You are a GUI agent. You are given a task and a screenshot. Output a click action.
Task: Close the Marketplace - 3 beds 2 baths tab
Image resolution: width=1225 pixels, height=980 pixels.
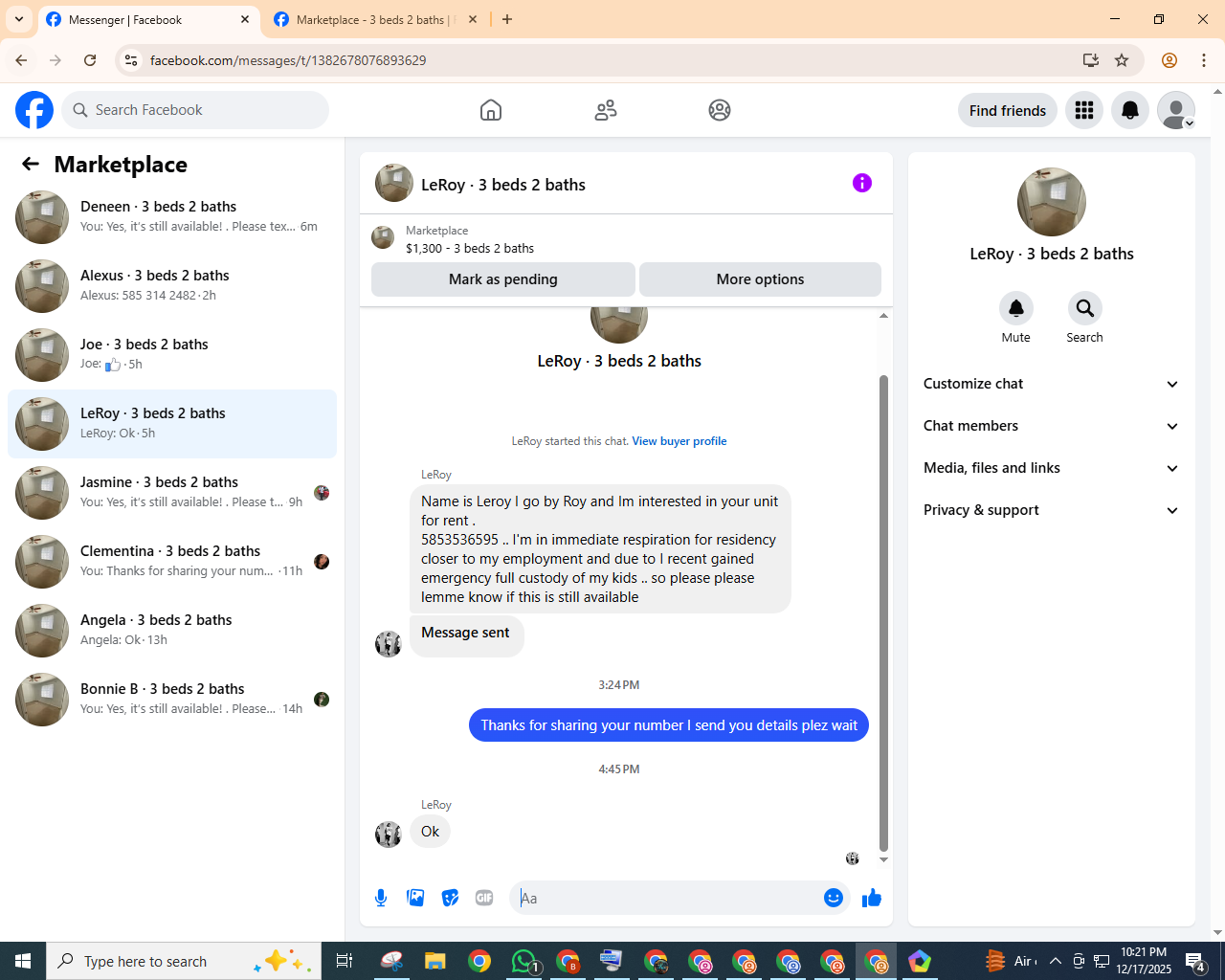point(473,19)
